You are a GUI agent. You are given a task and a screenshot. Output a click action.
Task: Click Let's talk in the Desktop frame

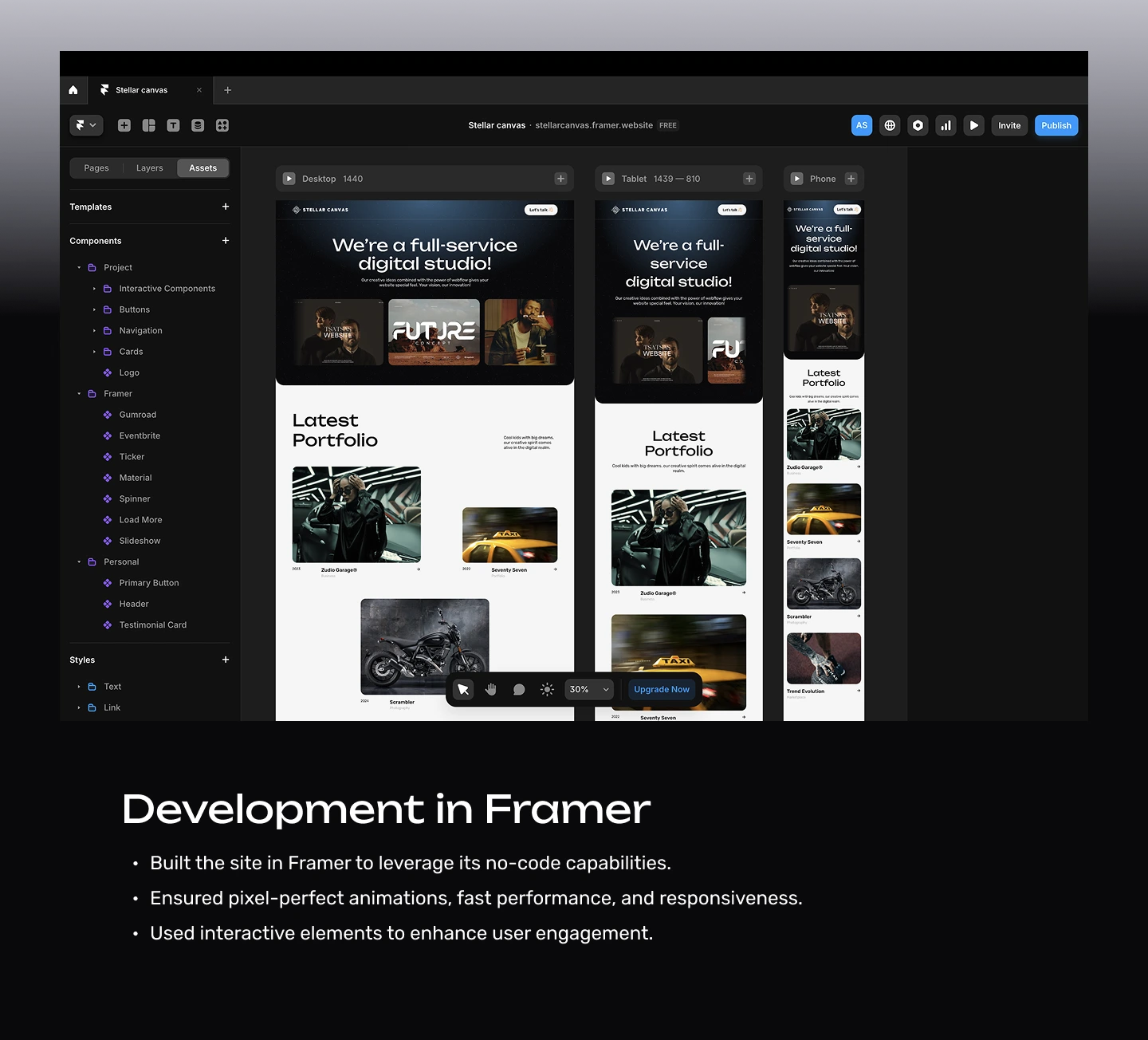[541, 210]
